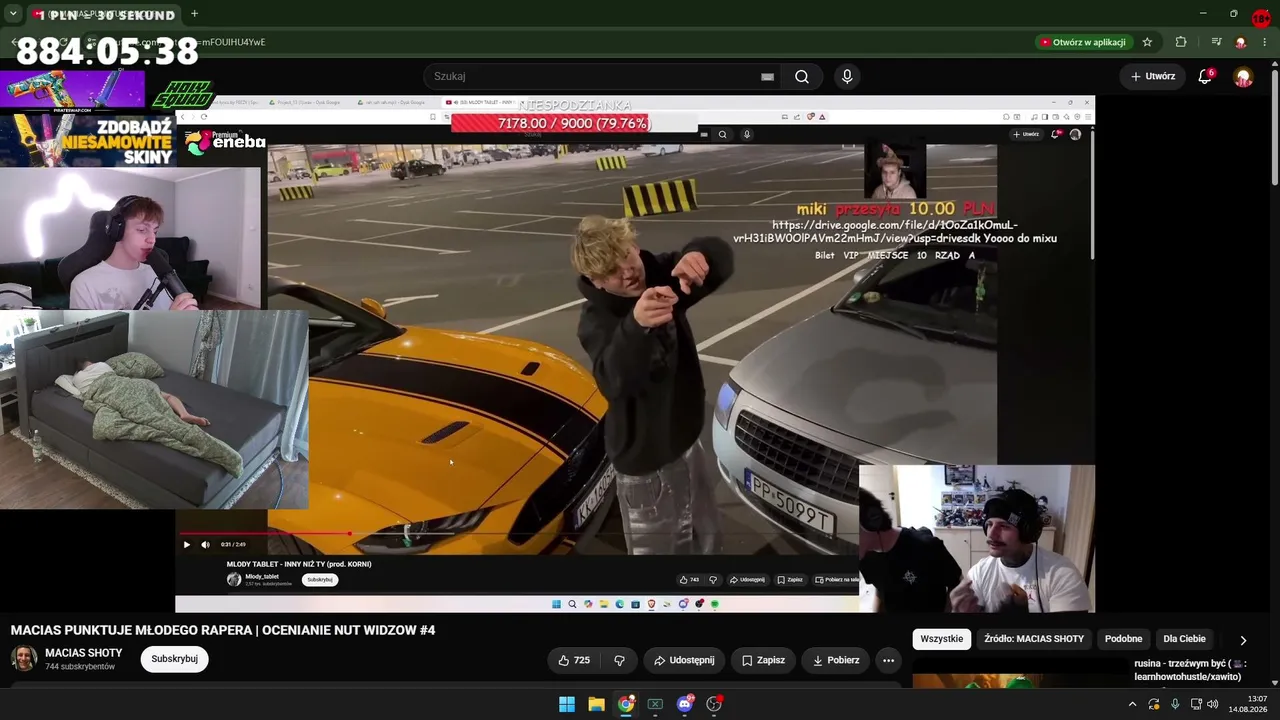Click the main video player area
The width and height of the screenshot is (1280, 720).
click(x=635, y=354)
